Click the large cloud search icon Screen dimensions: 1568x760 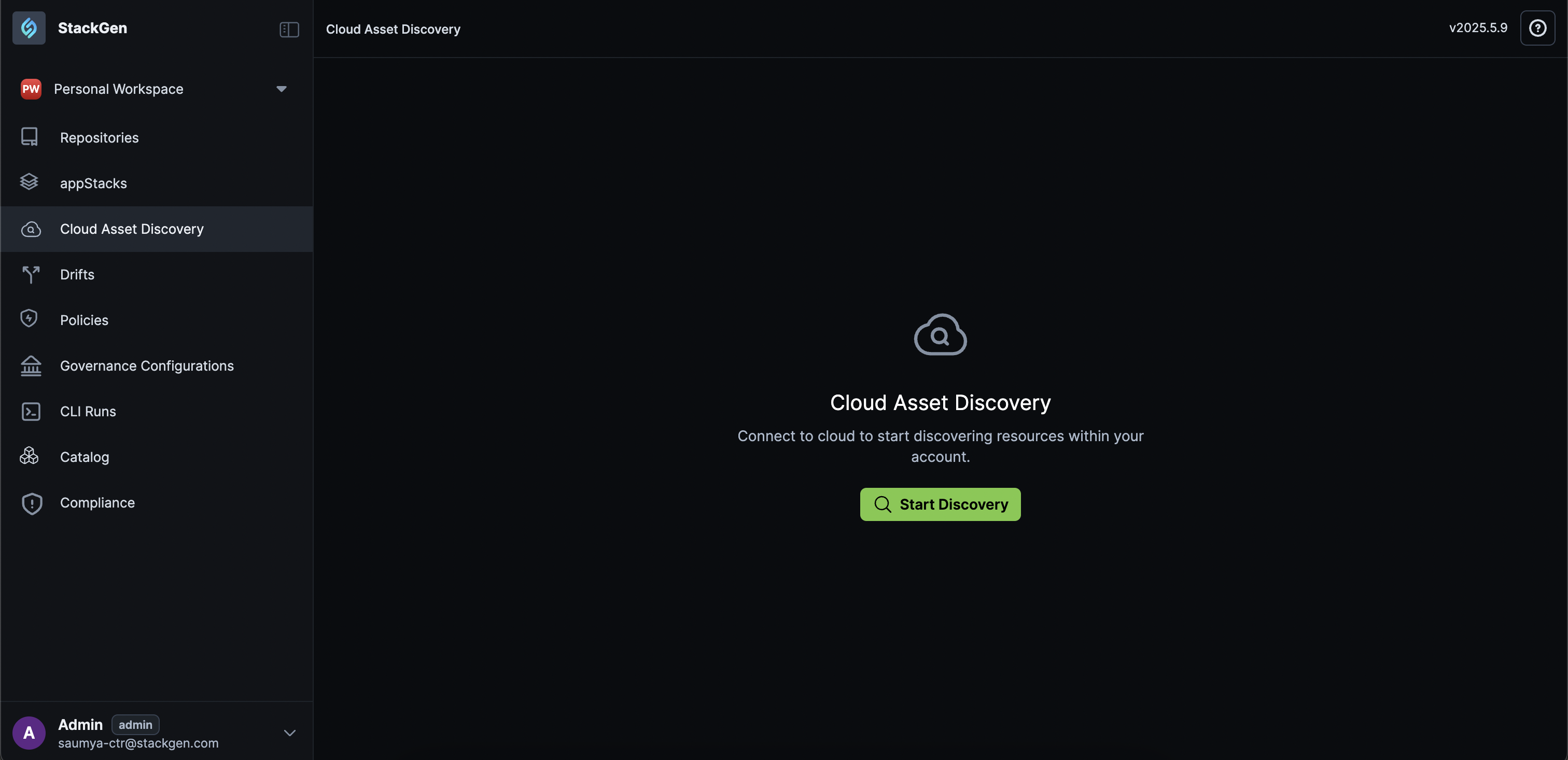point(941,334)
